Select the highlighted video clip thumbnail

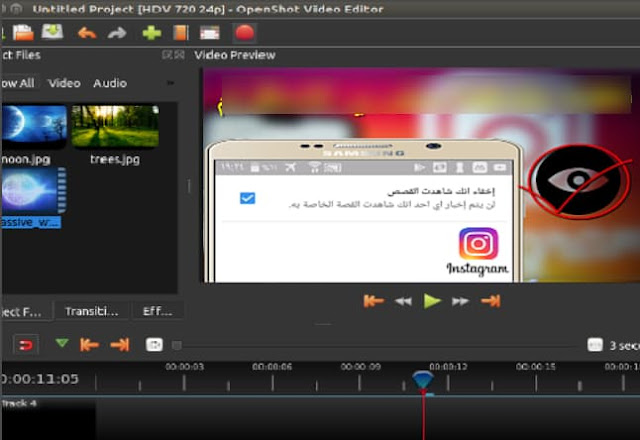(x=33, y=190)
